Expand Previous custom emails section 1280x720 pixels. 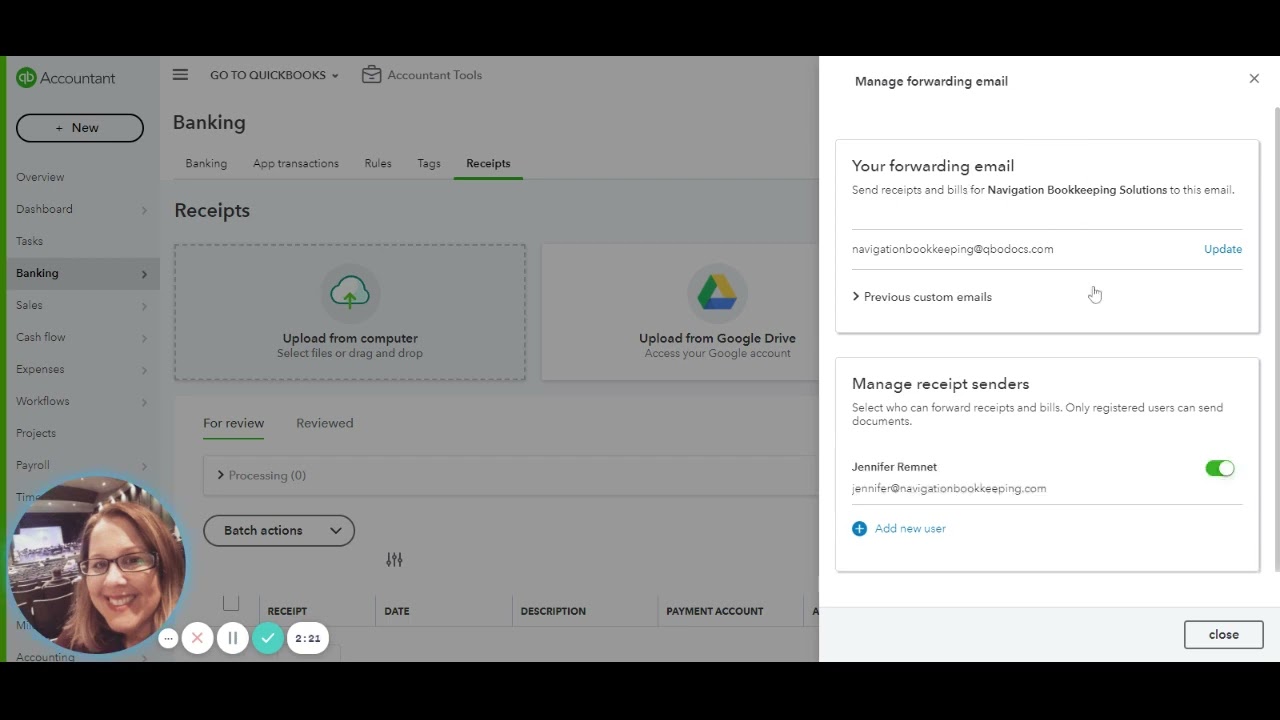(x=922, y=297)
